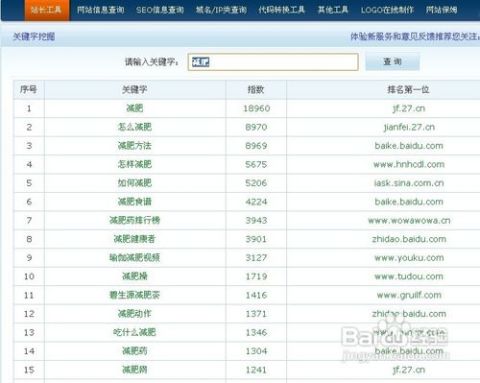480x383 pixels.
Task: Click the iask.sina.com.cn site entry
Action: pyautogui.click(x=409, y=183)
